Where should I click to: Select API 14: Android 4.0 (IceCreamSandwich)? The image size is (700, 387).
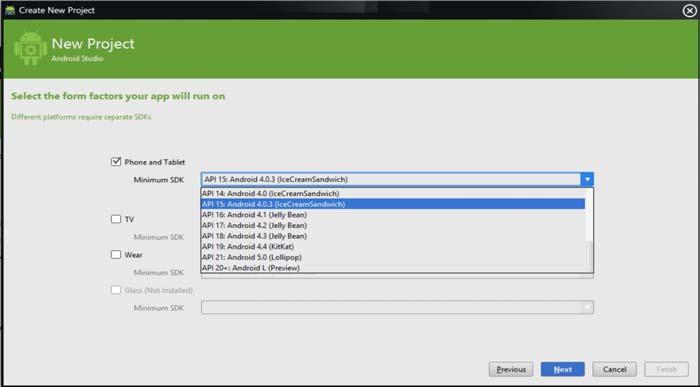[x=393, y=193]
